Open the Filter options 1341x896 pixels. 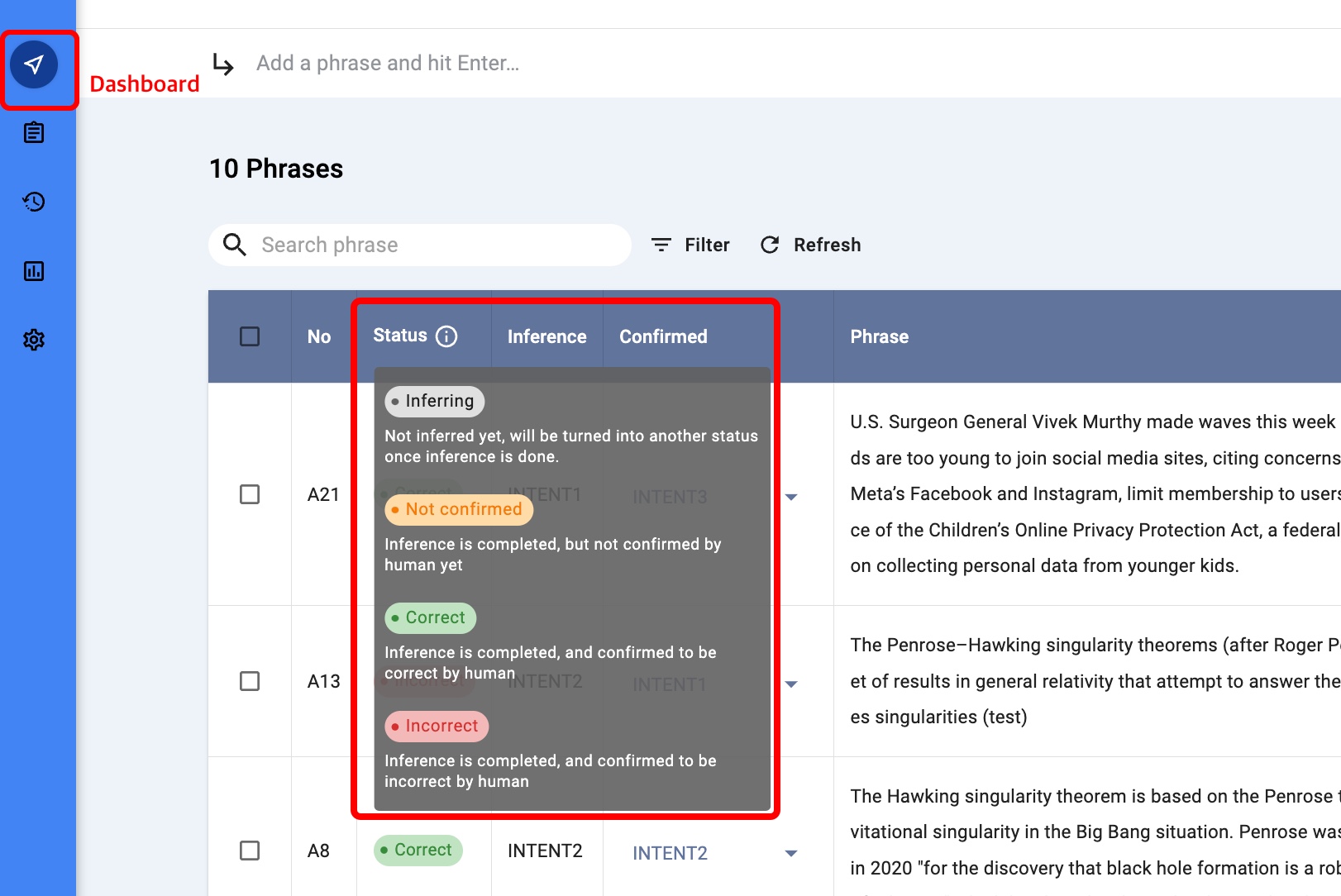click(x=691, y=245)
